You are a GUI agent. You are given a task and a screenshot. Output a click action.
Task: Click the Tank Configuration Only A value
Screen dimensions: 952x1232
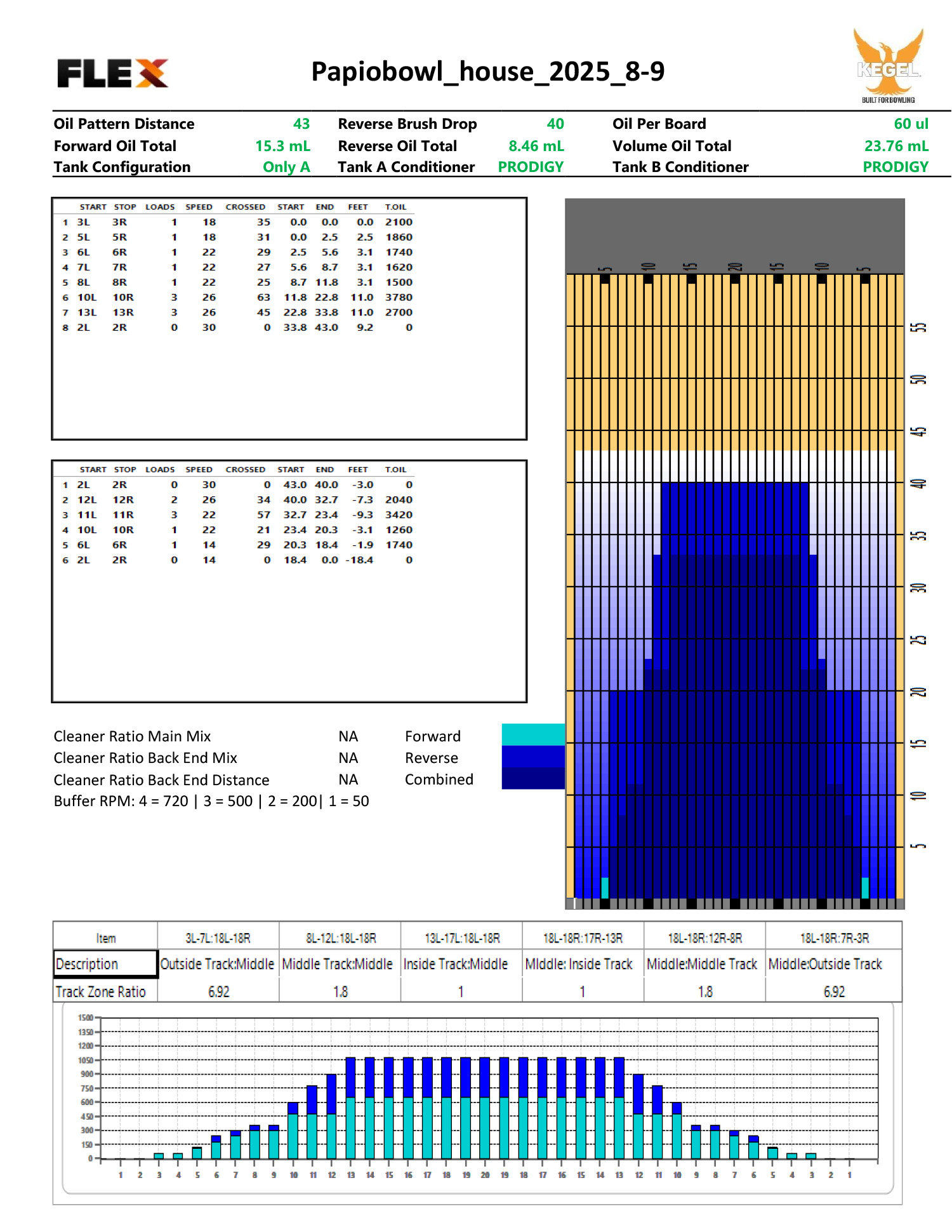coord(286,167)
